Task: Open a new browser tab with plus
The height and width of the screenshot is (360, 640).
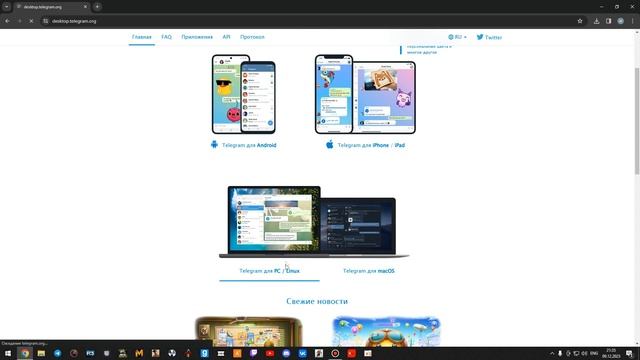Action: pos(97,7)
